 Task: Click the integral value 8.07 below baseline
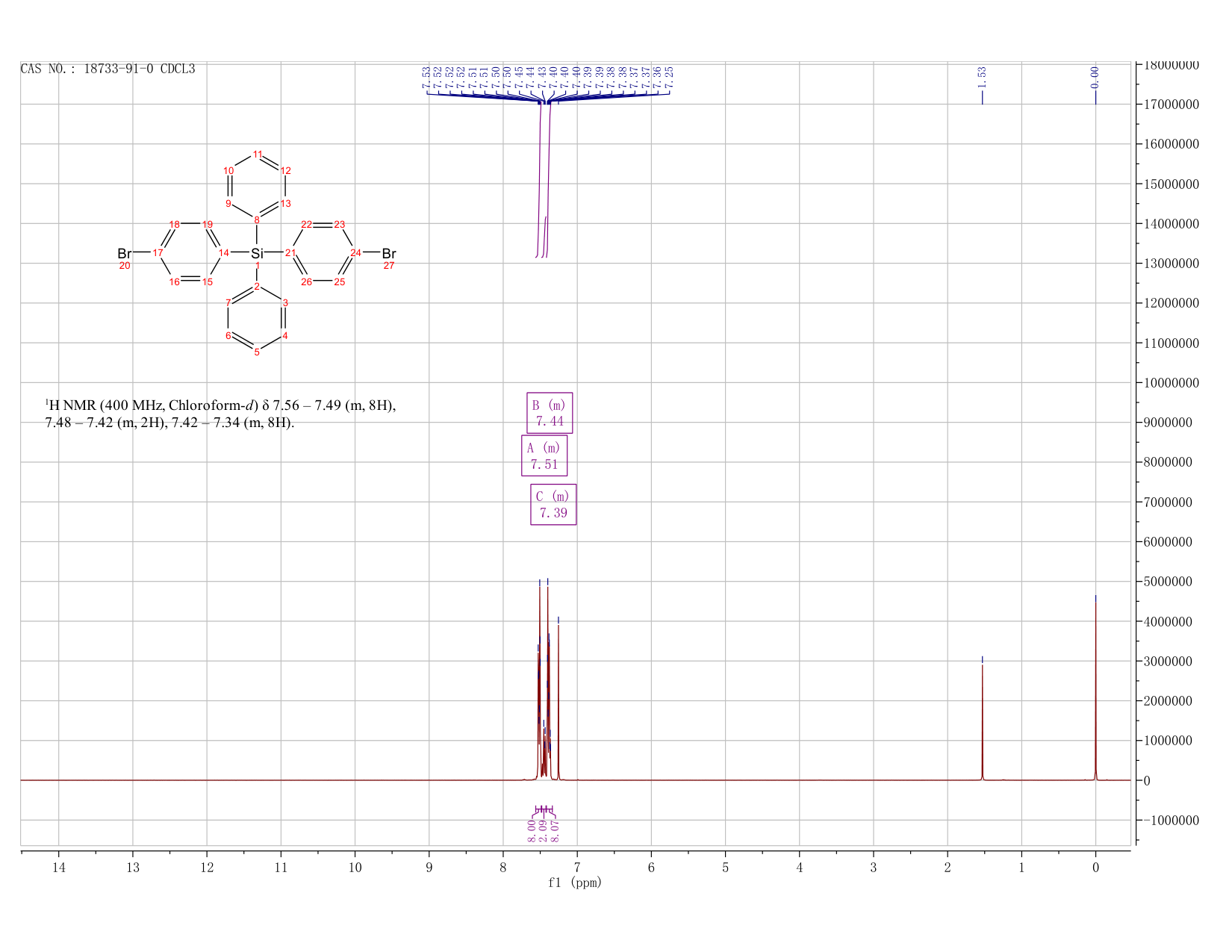coord(555,830)
